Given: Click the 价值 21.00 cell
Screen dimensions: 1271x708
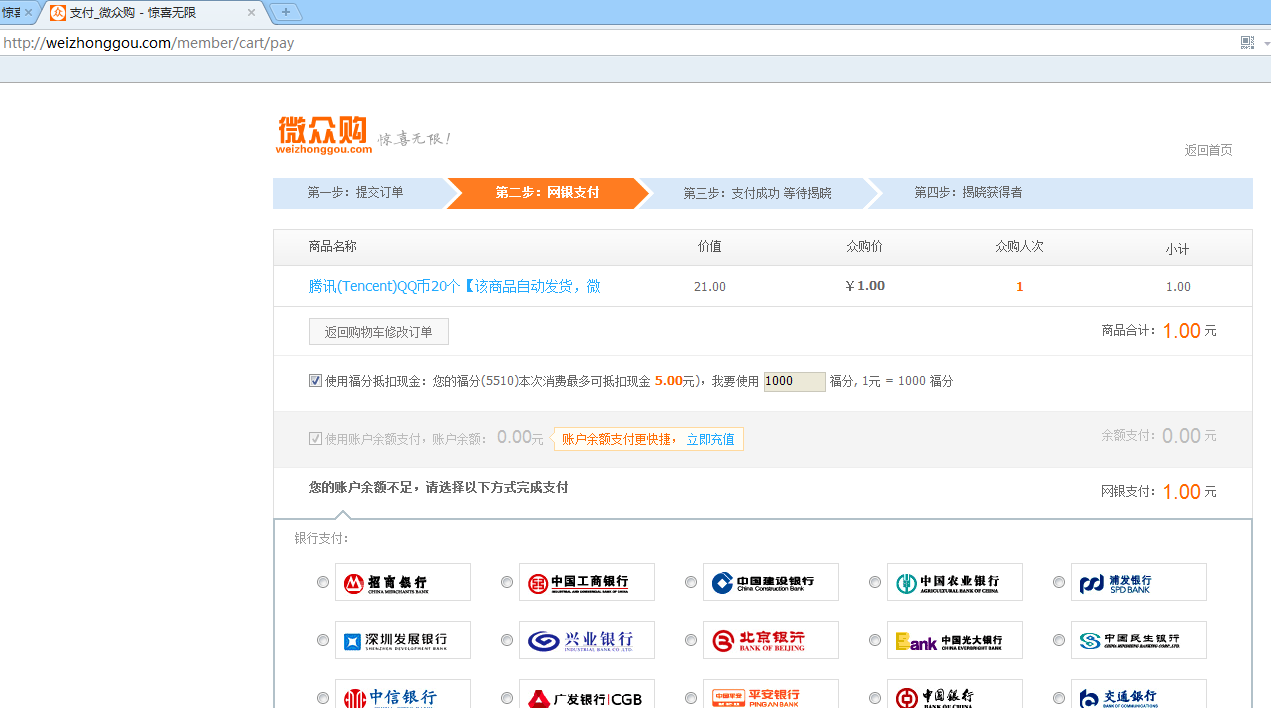Looking at the screenshot, I should pos(710,287).
